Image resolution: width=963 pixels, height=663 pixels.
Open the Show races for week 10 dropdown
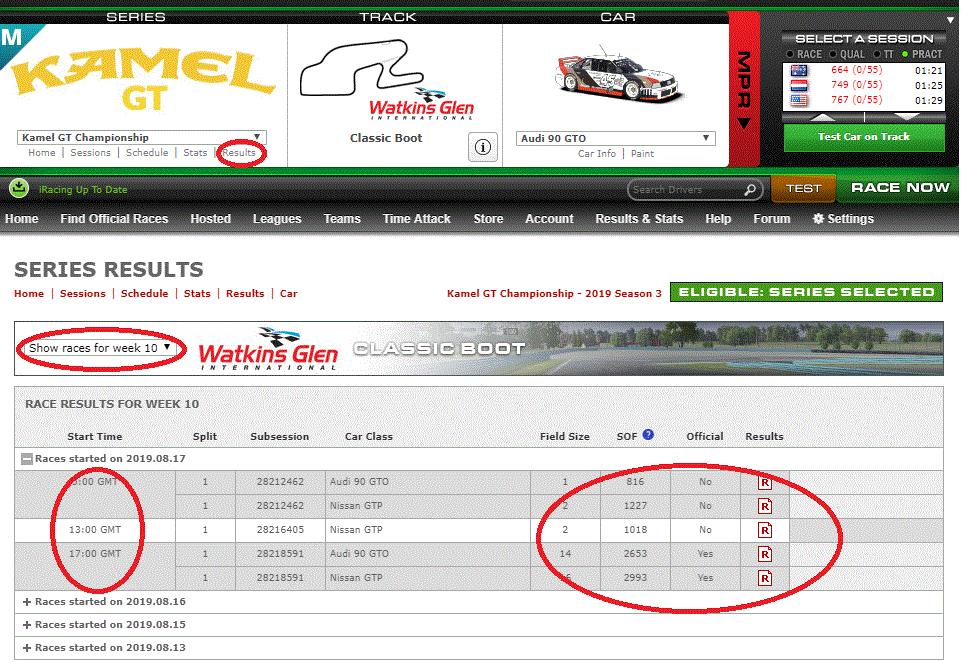tap(99, 348)
